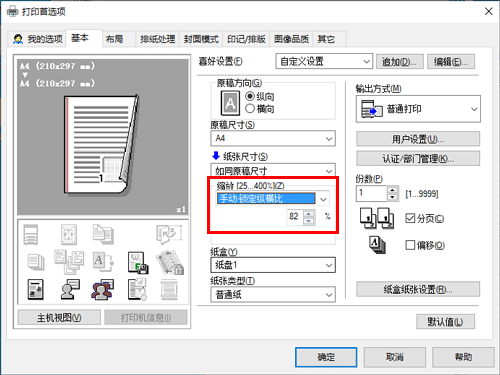The width and height of the screenshot is (500, 375).
Task: Increase the zoom percentage with up arrow
Action: coord(309,214)
